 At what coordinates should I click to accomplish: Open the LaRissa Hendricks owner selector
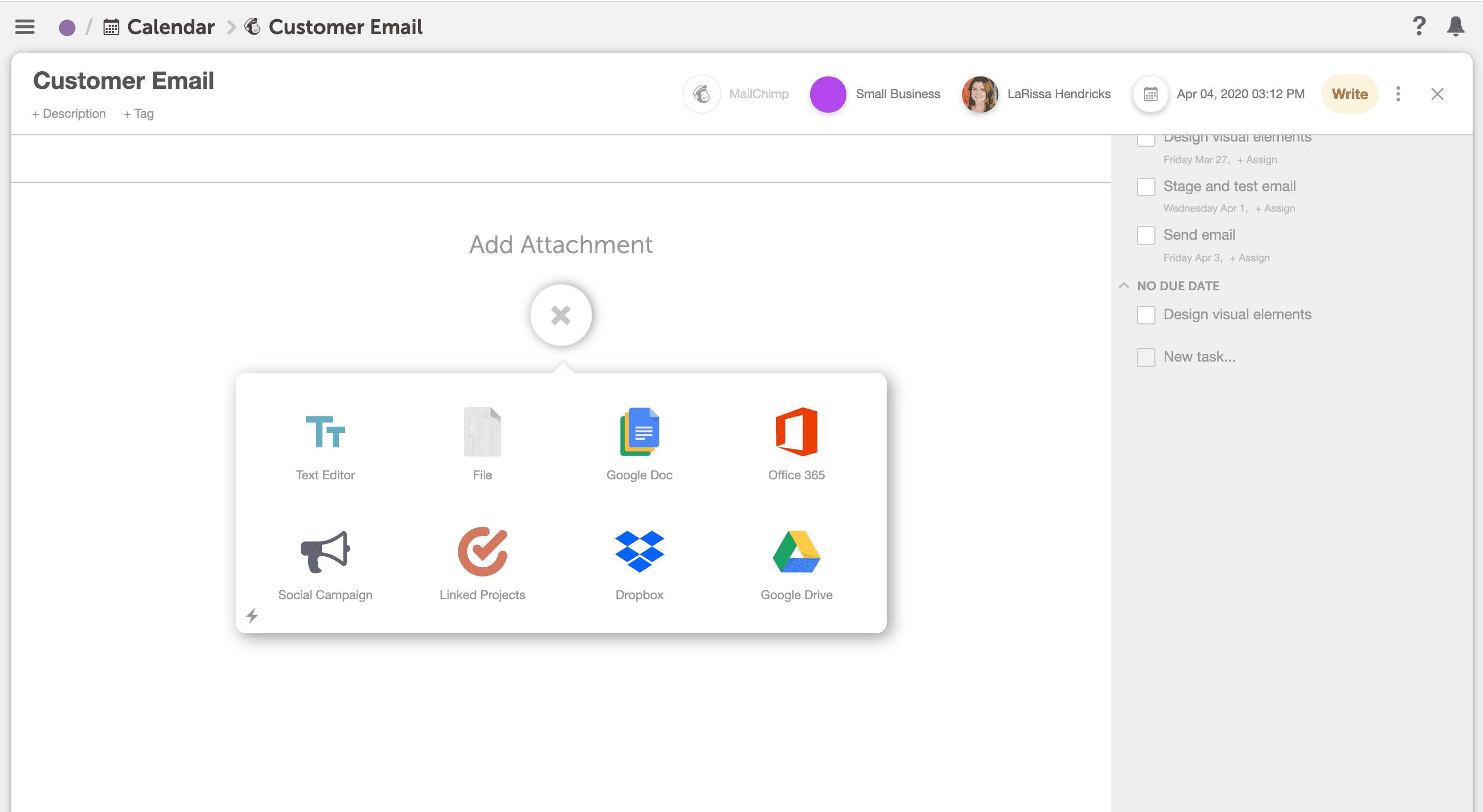[1058, 94]
